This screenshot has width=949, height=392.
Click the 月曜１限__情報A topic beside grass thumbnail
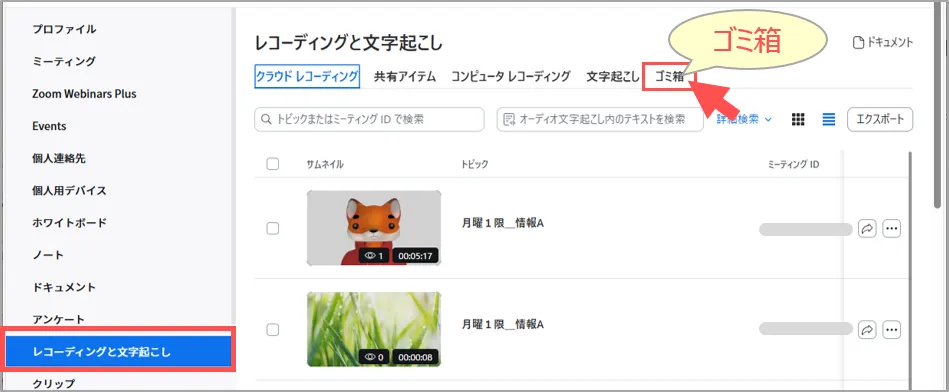503,324
